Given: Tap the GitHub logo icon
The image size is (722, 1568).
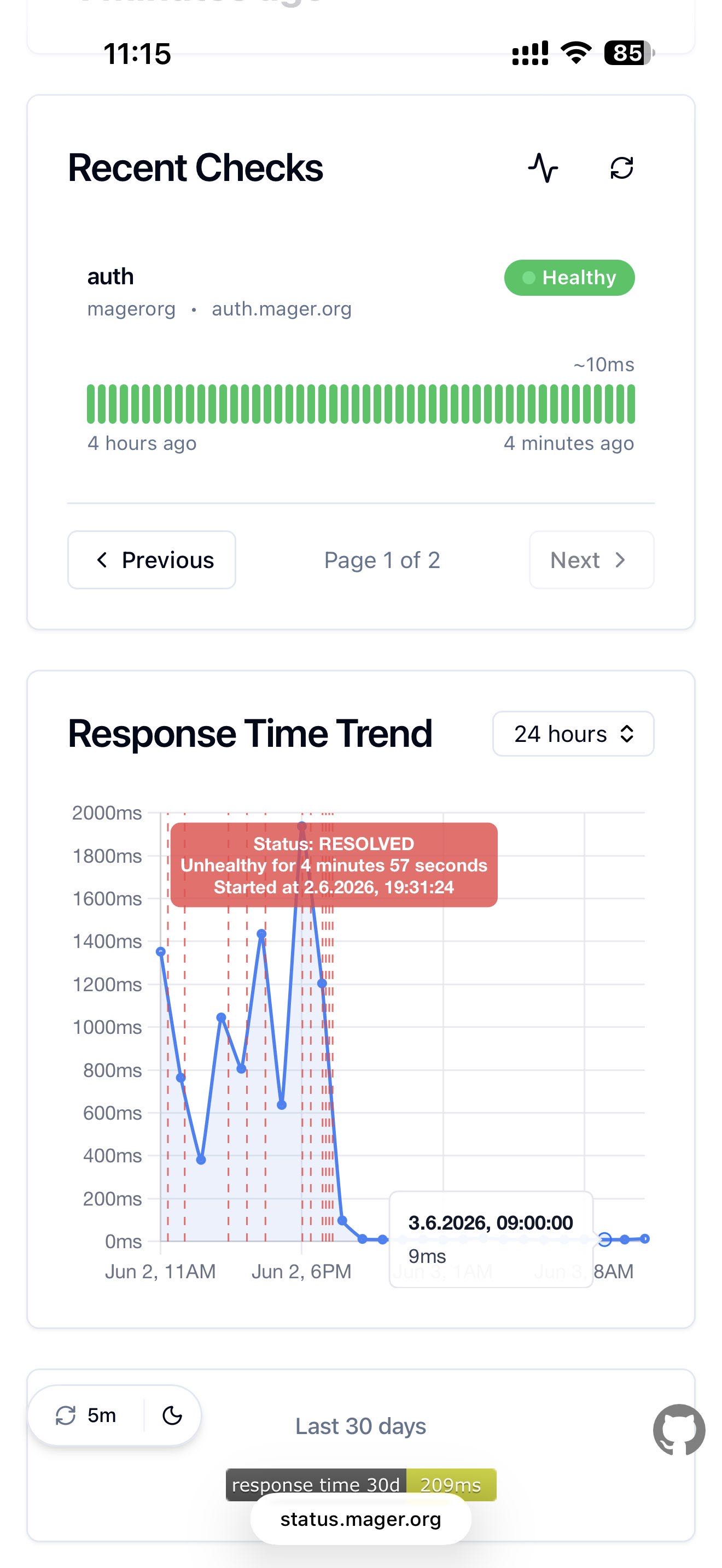Looking at the screenshot, I should pyautogui.click(x=679, y=1430).
